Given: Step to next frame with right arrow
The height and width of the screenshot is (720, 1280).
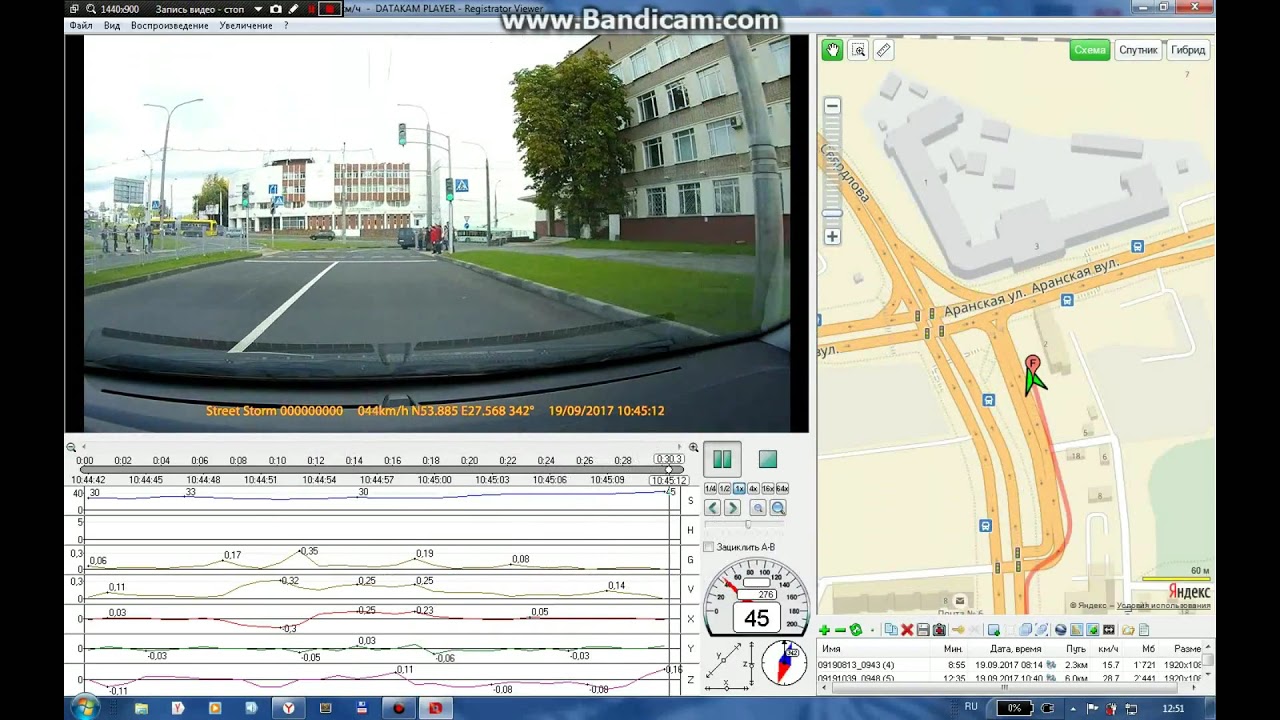Looking at the screenshot, I should [x=732, y=508].
